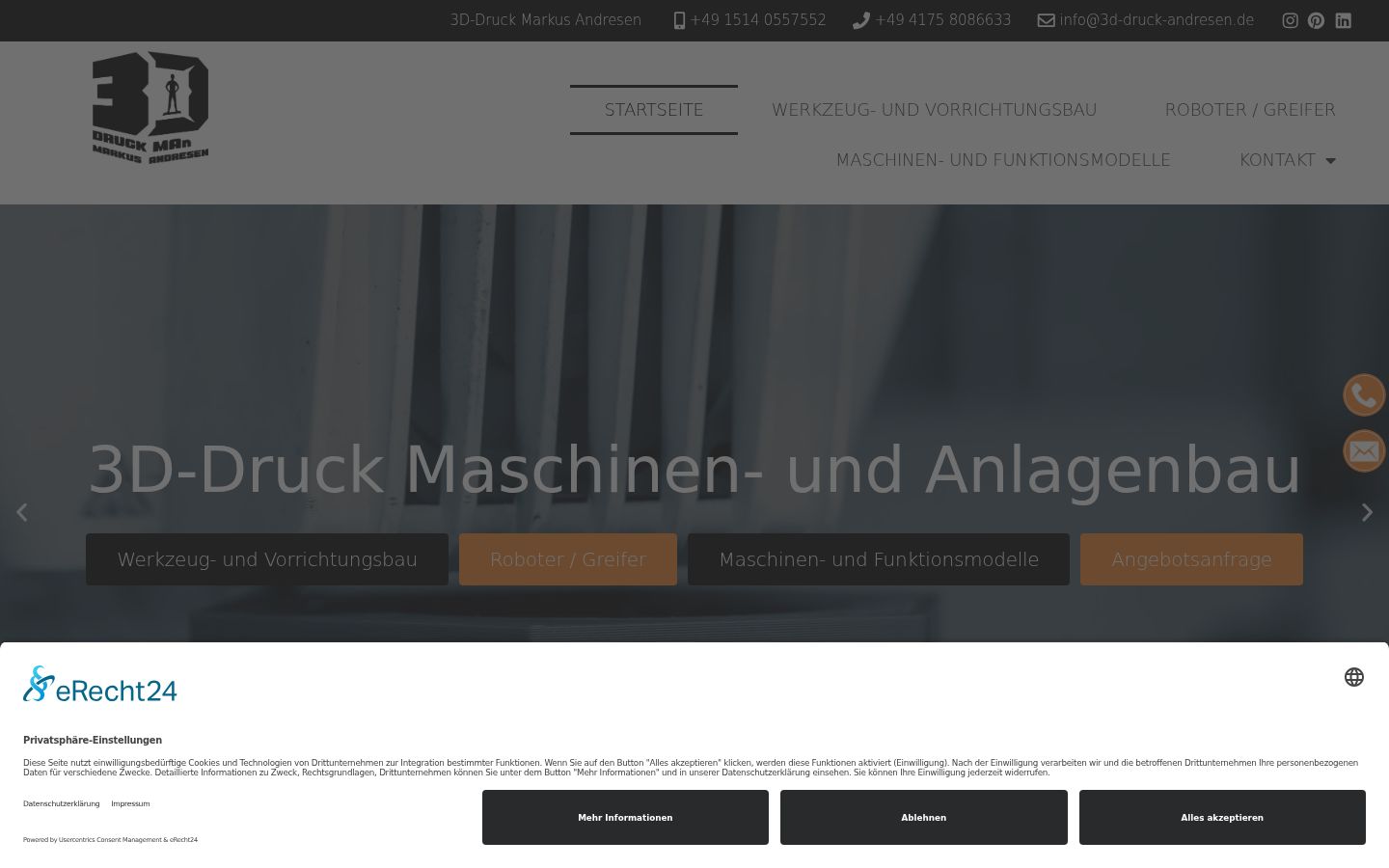The height and width of the screenshot is (868, 1389).
Task: Open the Impressum link
Action: pos(130,803)
